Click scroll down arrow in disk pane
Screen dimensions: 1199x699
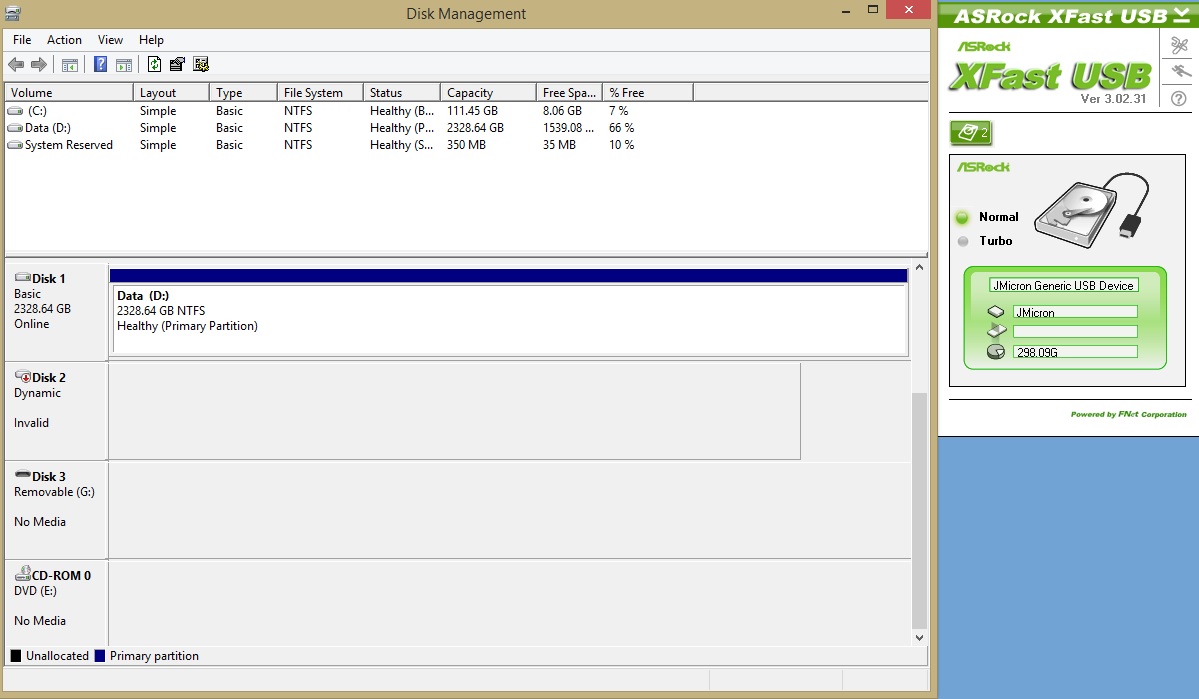point(919,638)
